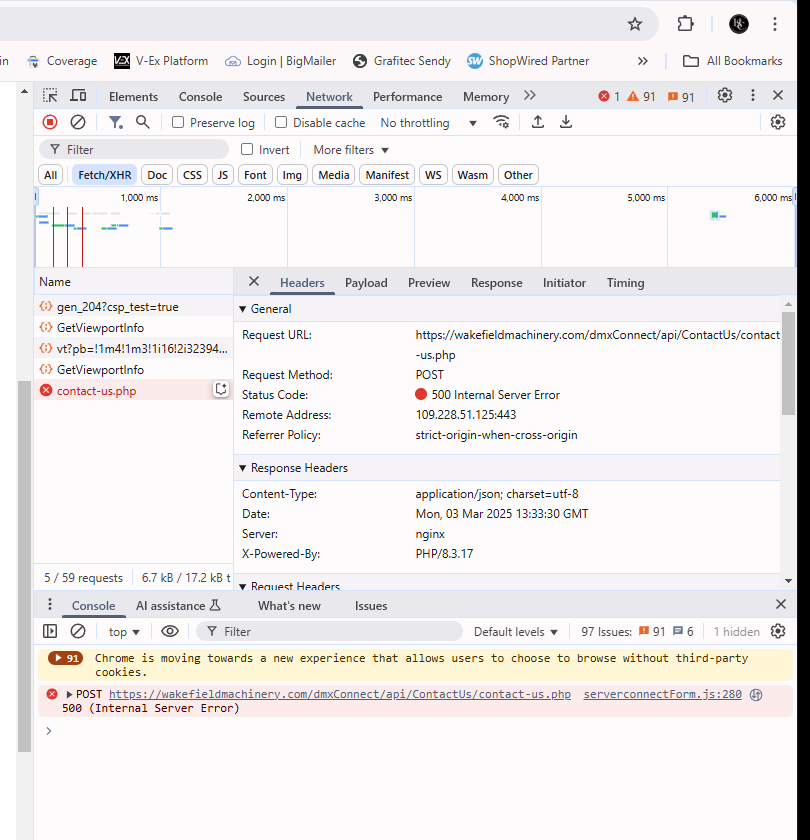Viewport: 810px width, 840px height.
Task: Collapse the Response Headers section
Action: pyautogui.click(x=242, y=468)
